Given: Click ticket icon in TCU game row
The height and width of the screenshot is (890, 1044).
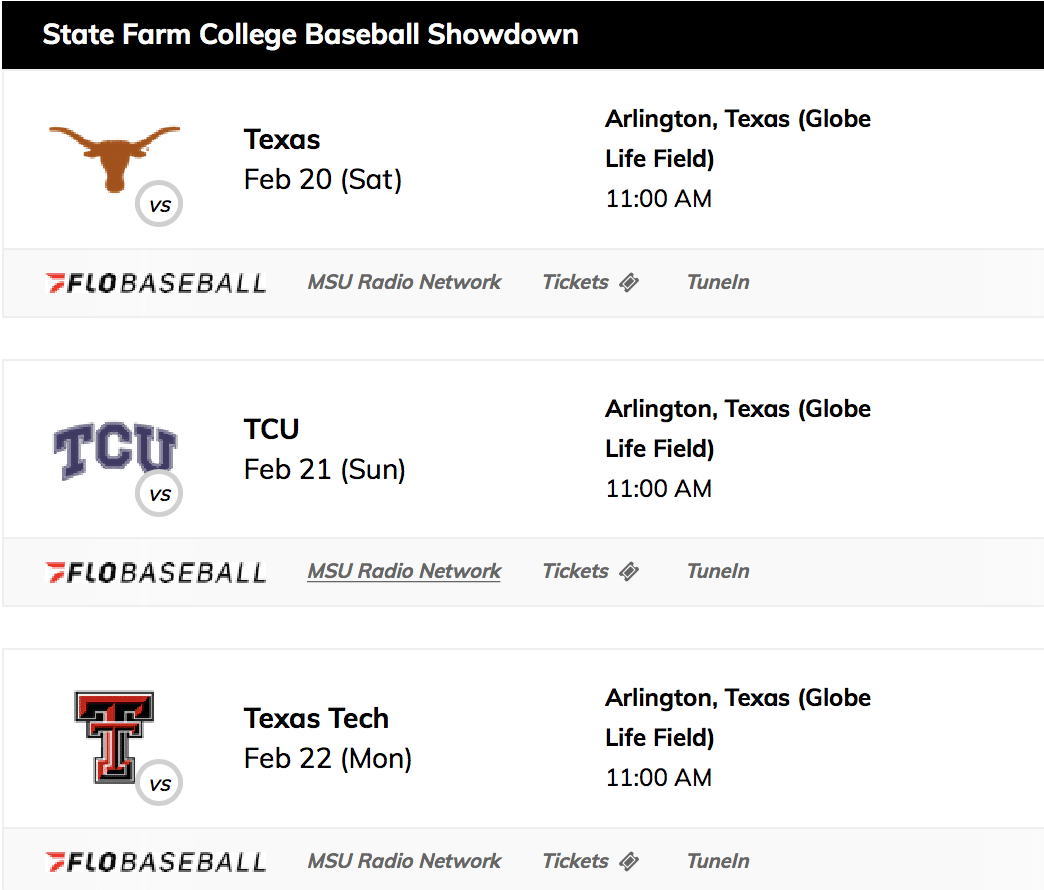Looking at the screenshot, I should point(629,571).
